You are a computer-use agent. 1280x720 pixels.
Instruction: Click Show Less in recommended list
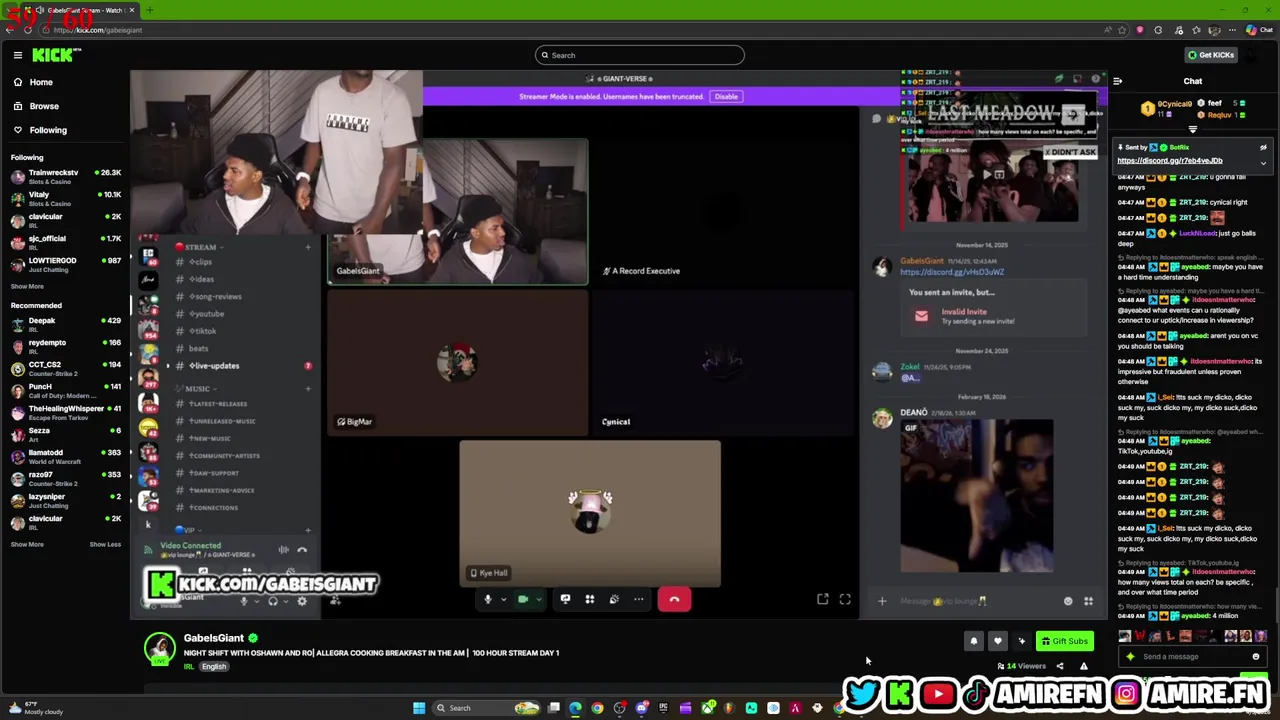(x=105, y=544)
